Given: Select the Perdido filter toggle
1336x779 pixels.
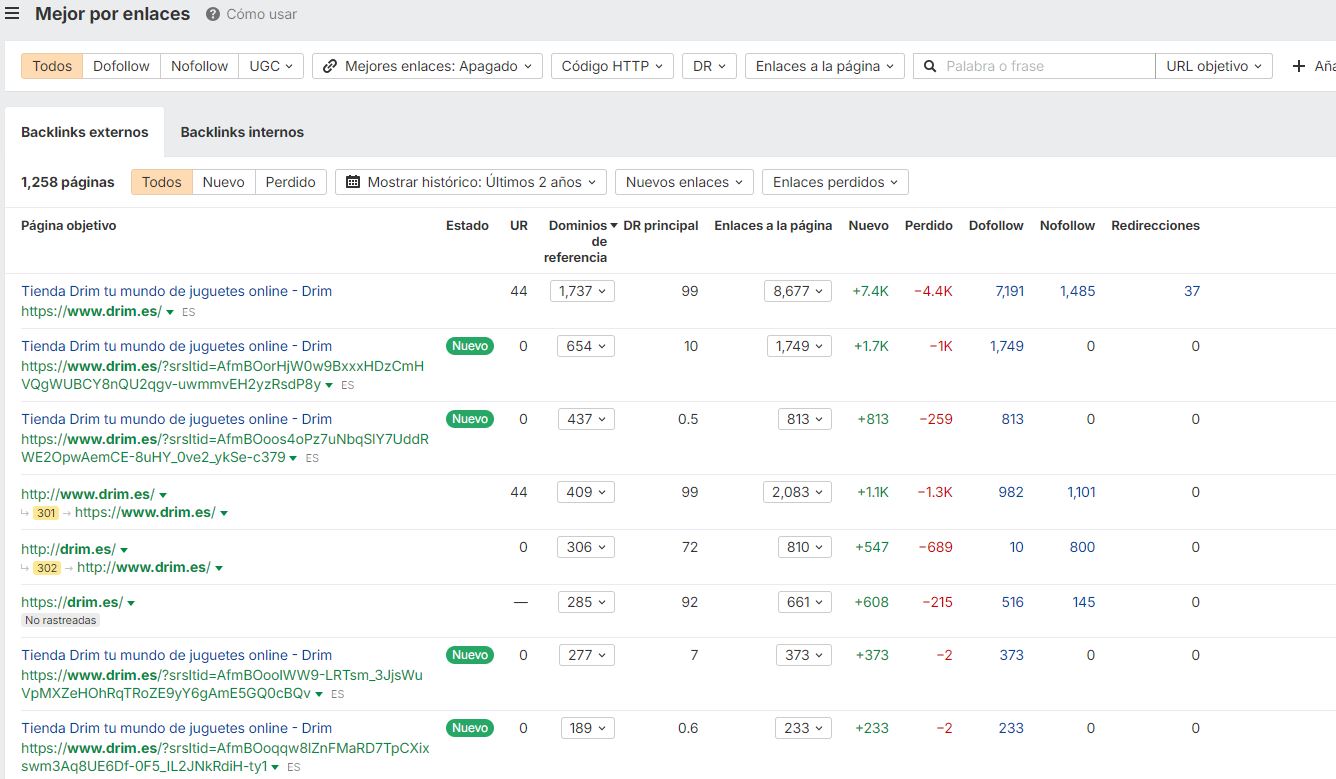Looking at the screenshot, I should [x=290, y=181].
